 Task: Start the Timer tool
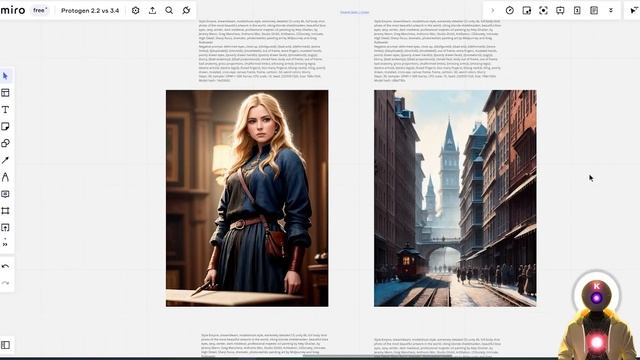coord(509,11)
